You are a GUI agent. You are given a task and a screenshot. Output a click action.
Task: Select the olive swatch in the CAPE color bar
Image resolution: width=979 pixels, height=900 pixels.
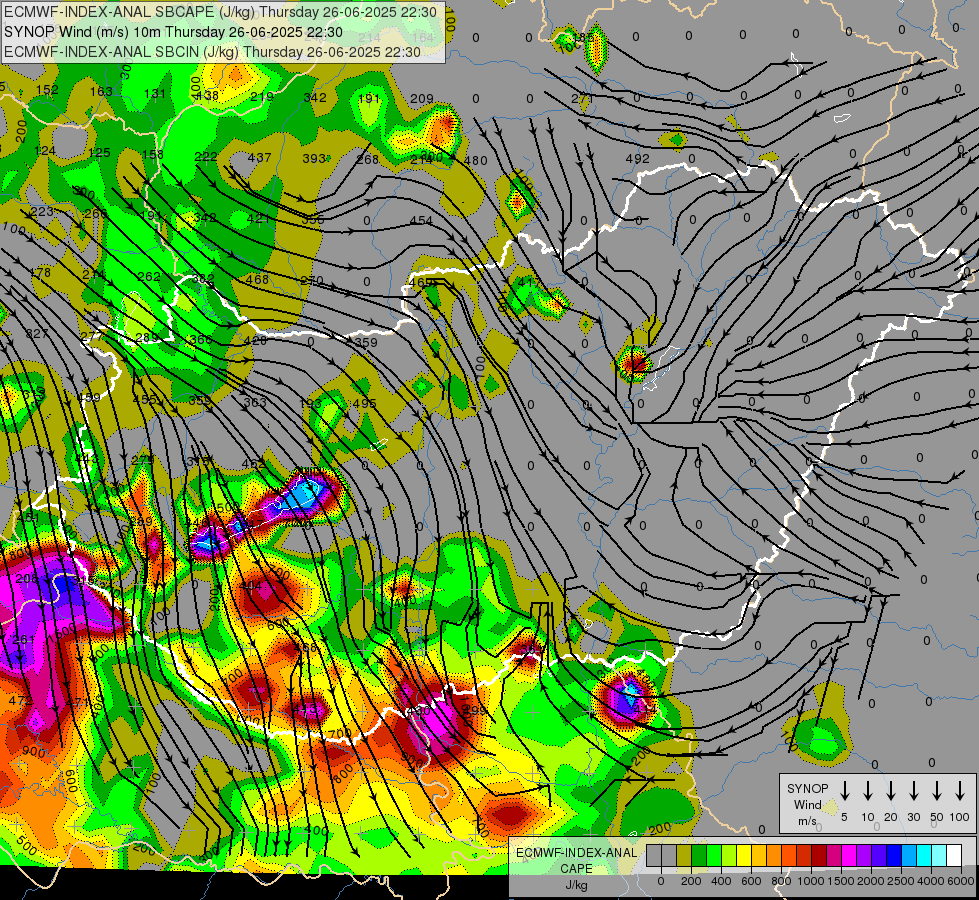click(x=684, y=856)
